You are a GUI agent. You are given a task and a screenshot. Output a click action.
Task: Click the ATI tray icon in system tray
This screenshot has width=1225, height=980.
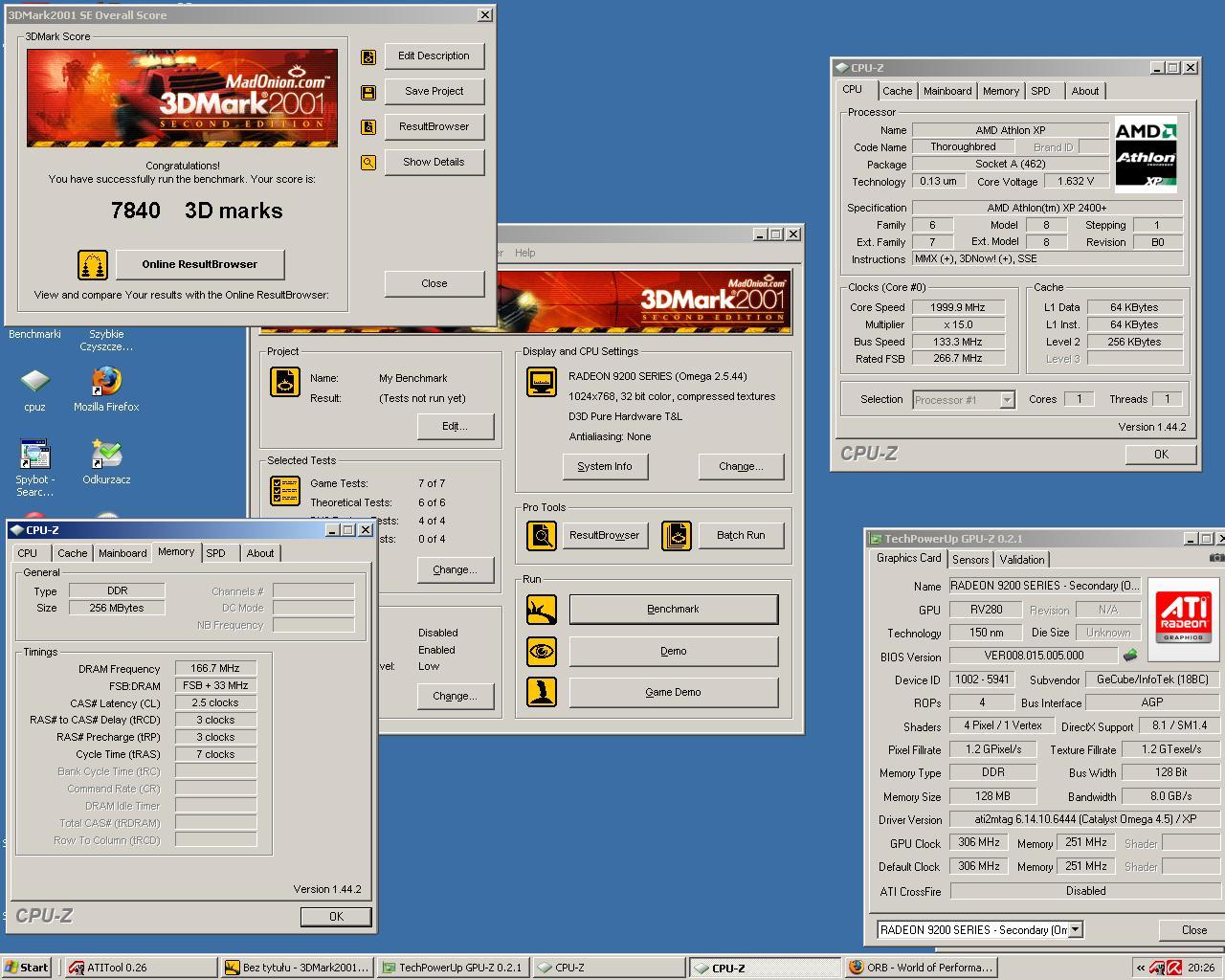pyautogui.click(x=1157, y=968)
